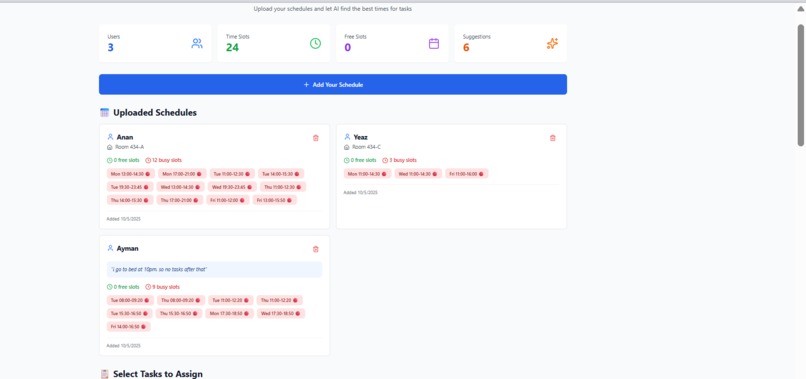Select Anan's Wed 19:30-23:45 busy slot
This screenshot has width=806, height=379.
[x=232, y=187]
